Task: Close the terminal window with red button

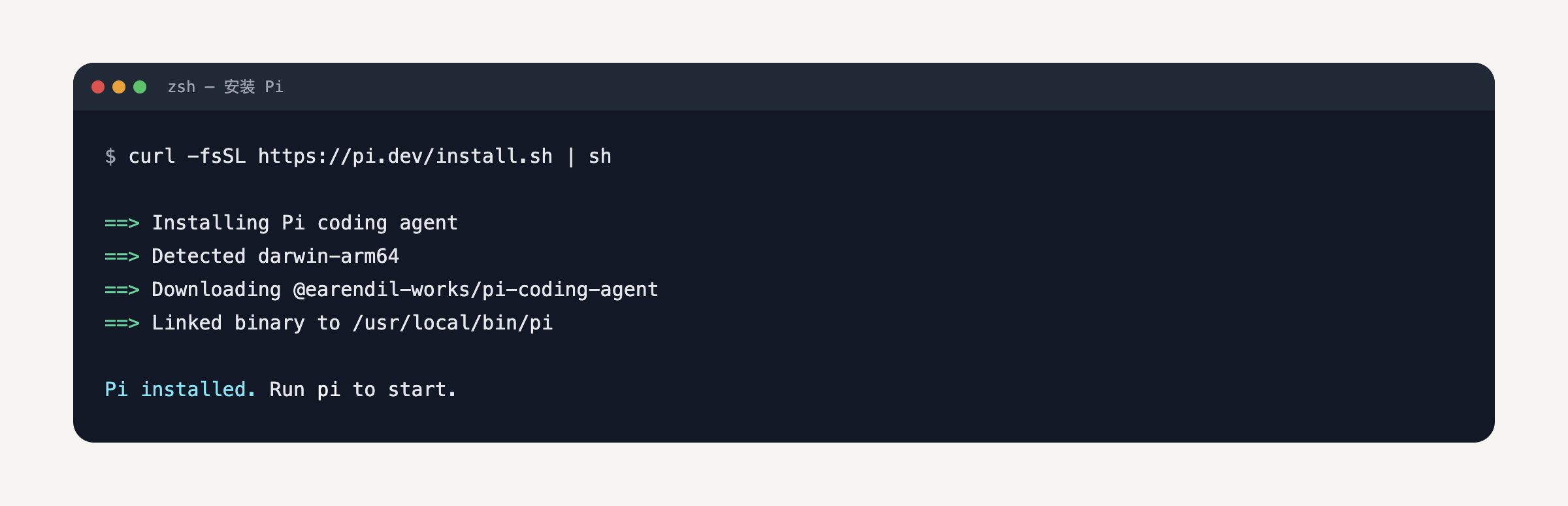Action: click(98, 87)
